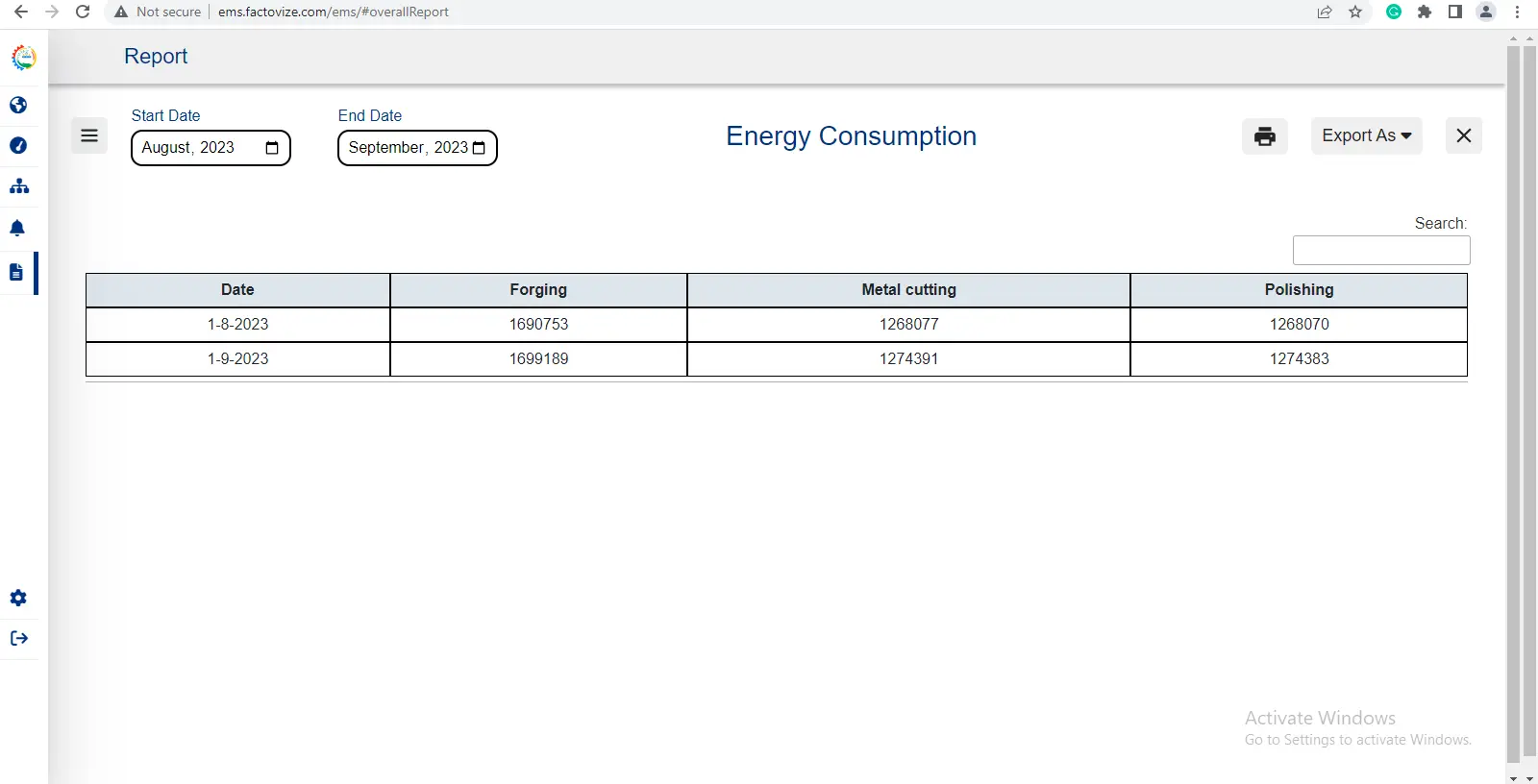
Task: Open the Grammarly extension icon
Action: (x=1394, y=12)
